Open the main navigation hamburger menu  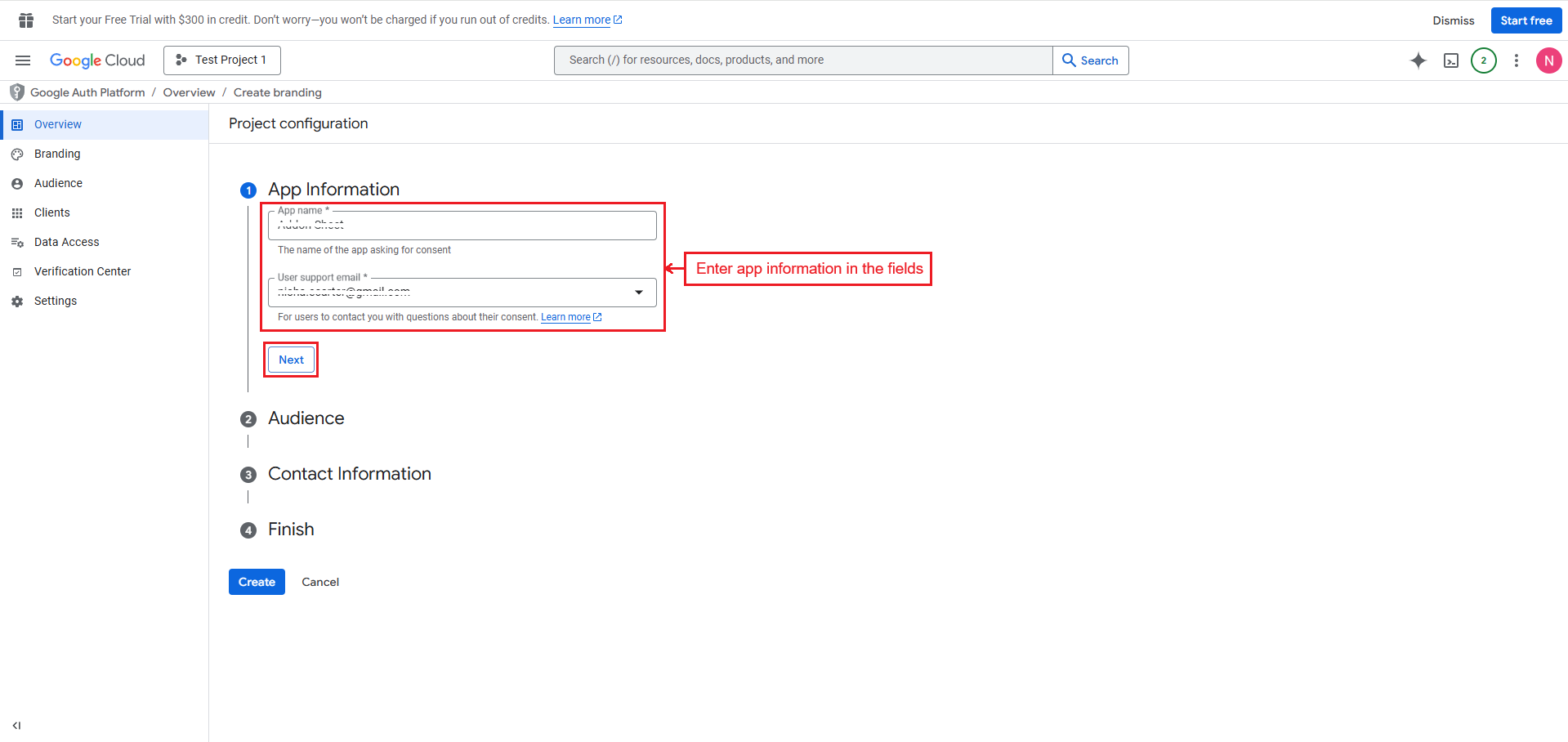23,60
